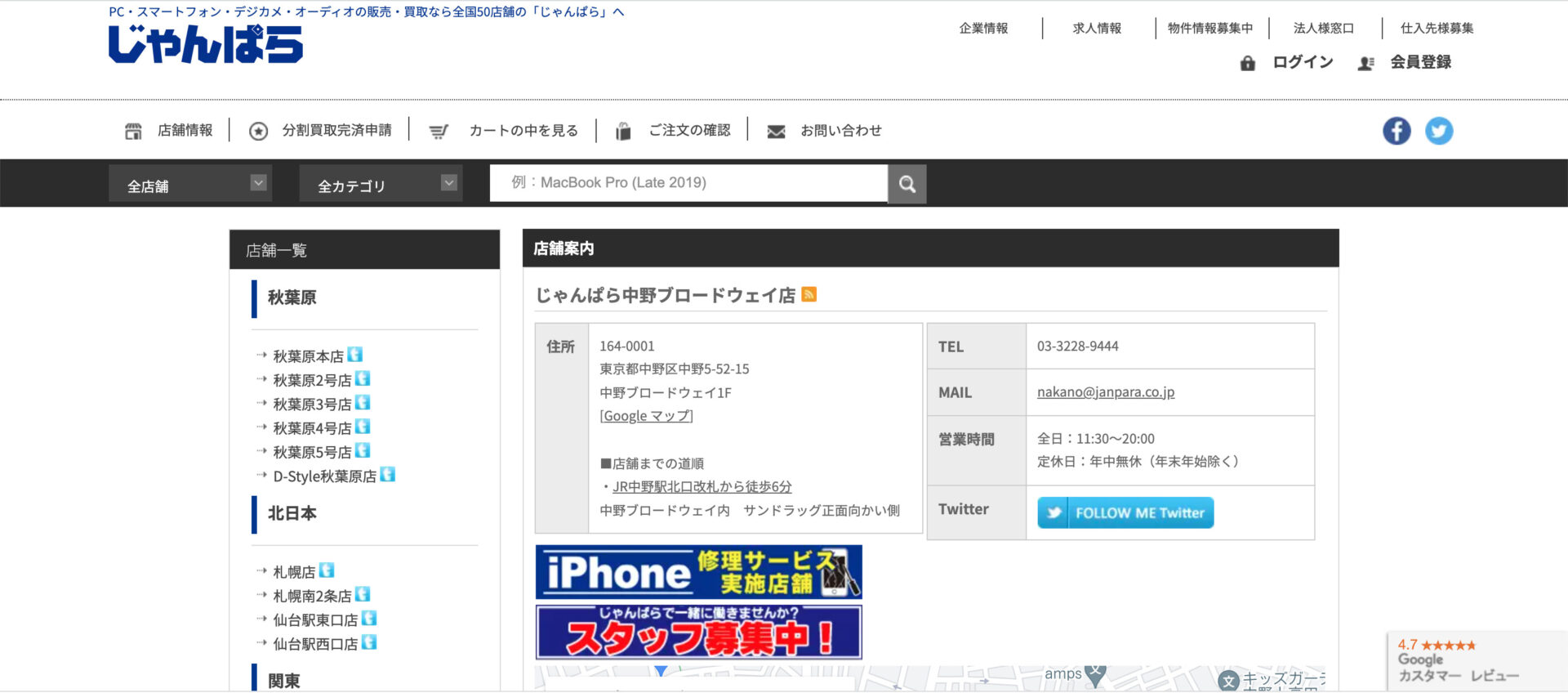Open ご注文の確認 link
Viewport: 1568px width, 693px height.
coord(689,130)
